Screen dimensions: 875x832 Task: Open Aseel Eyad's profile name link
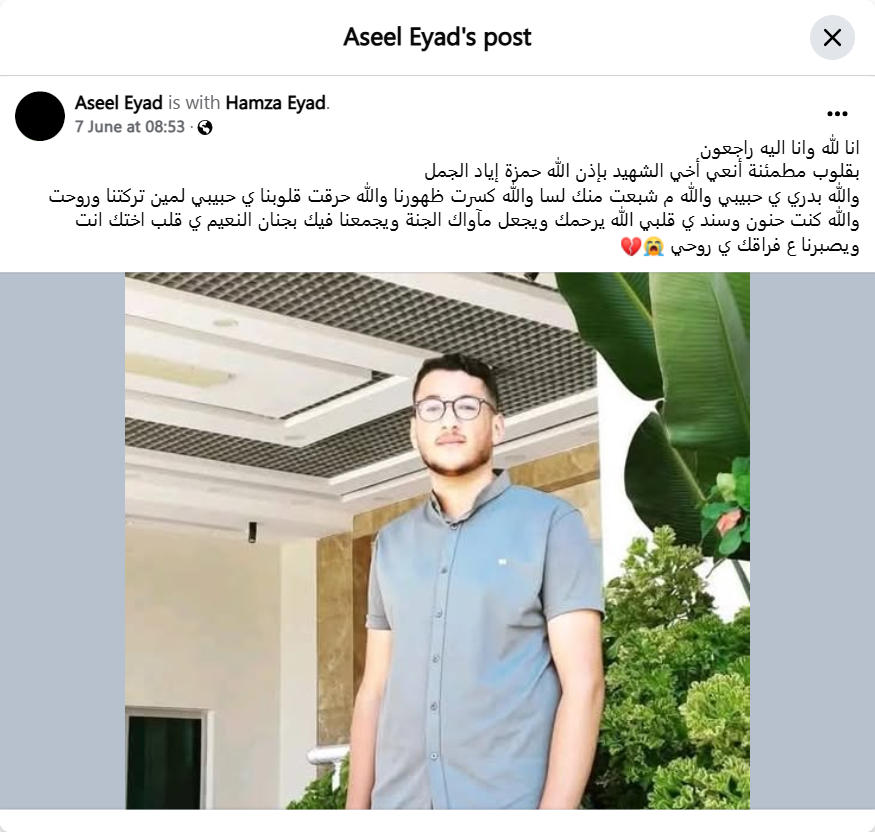click(119, 103)
